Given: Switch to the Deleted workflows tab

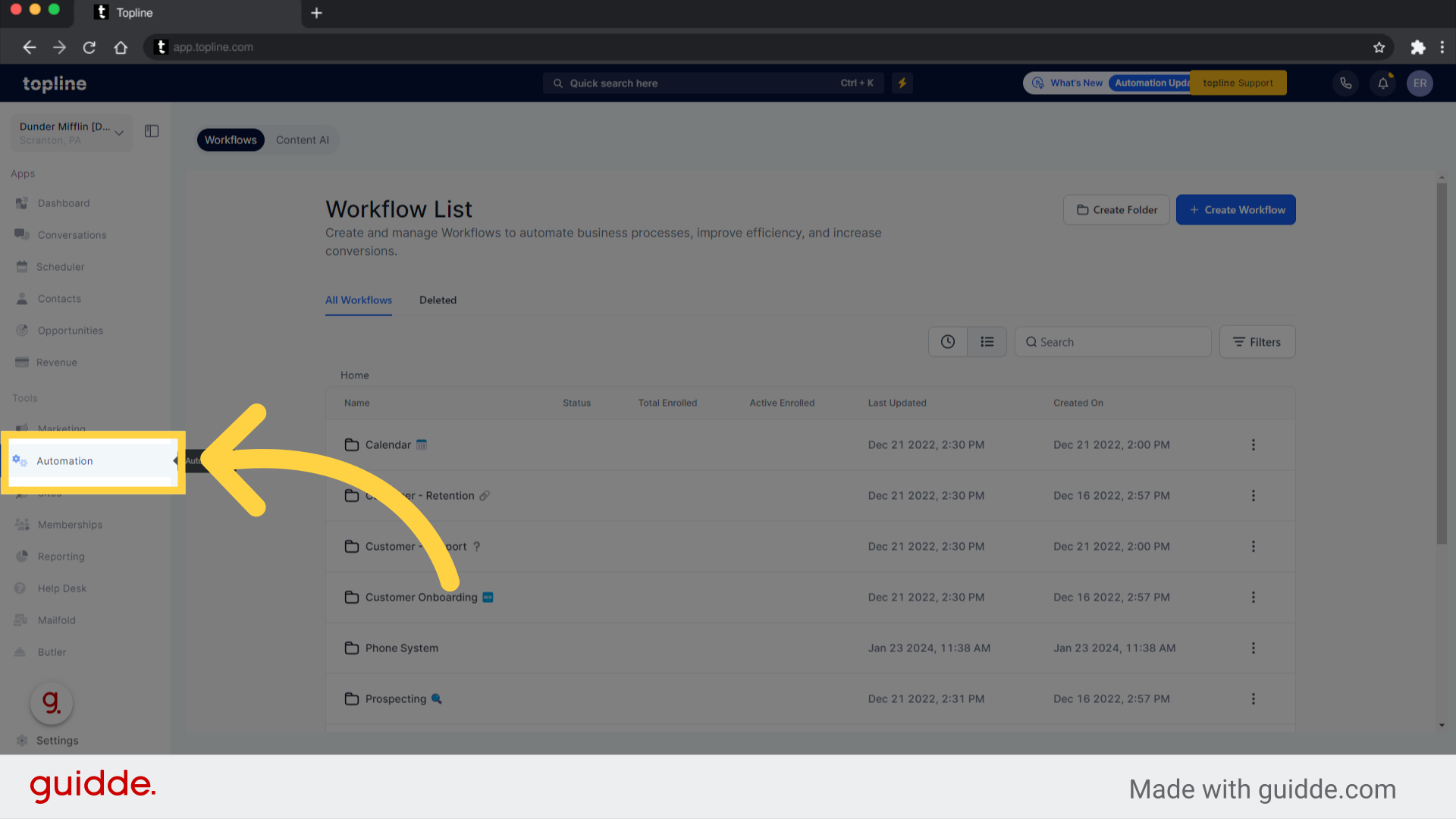Looking at the screenshot, I should [x=438, y=300].
